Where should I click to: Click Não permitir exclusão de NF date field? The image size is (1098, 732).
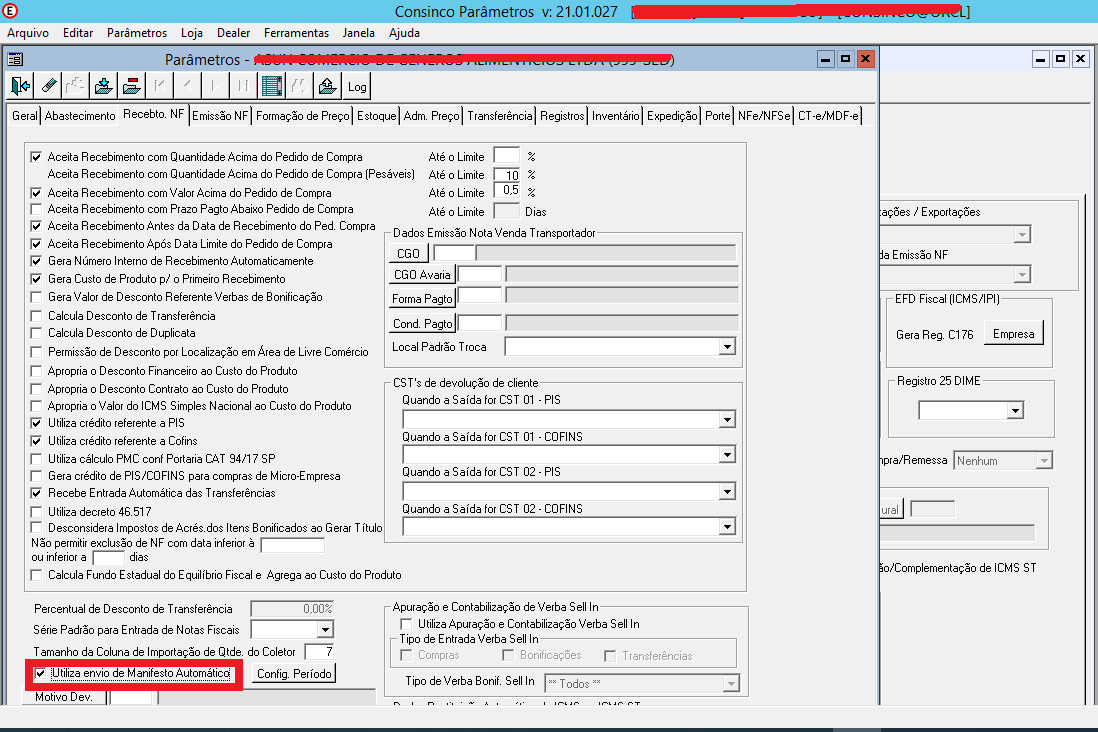coord(292,544)
